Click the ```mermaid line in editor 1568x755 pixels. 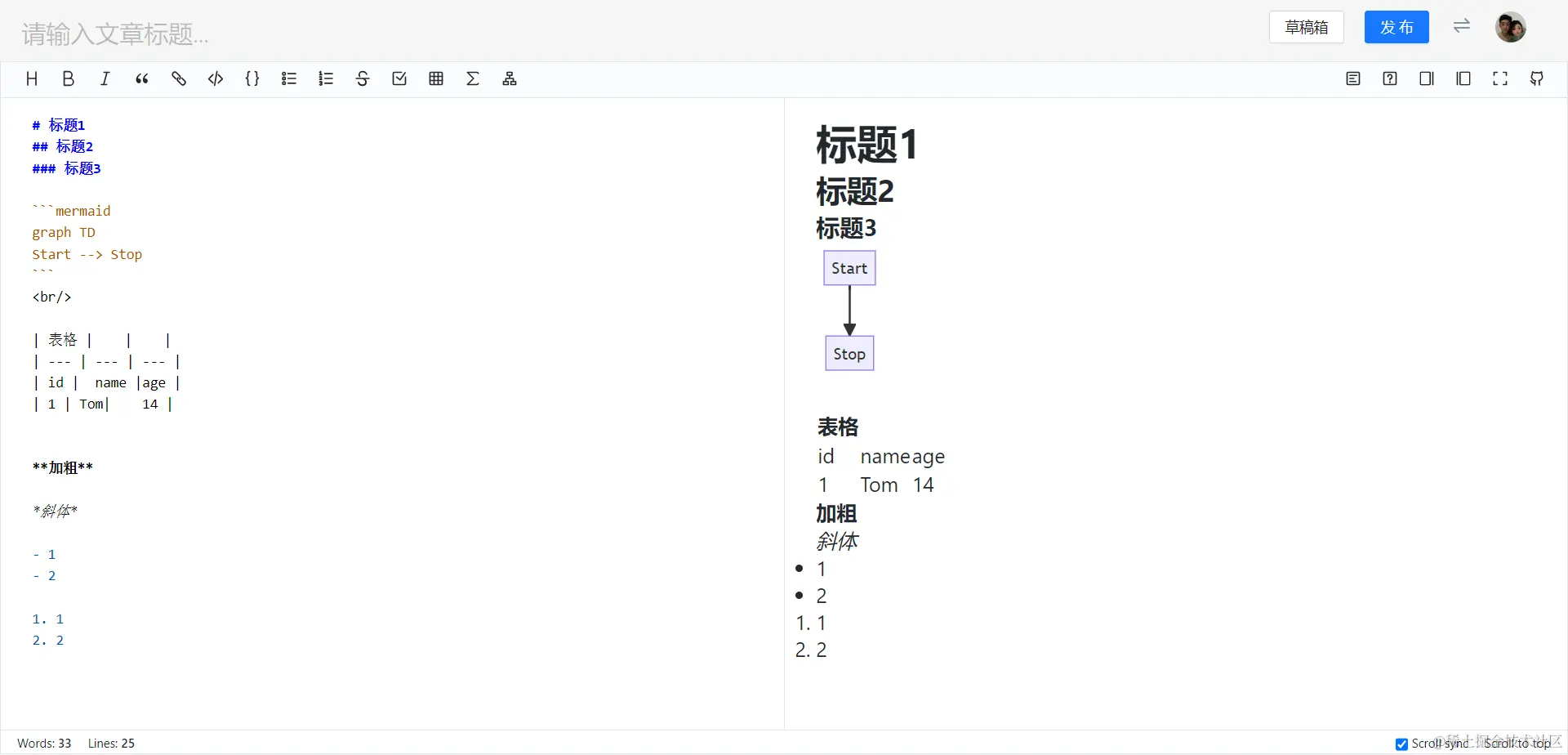coord(71,211)
